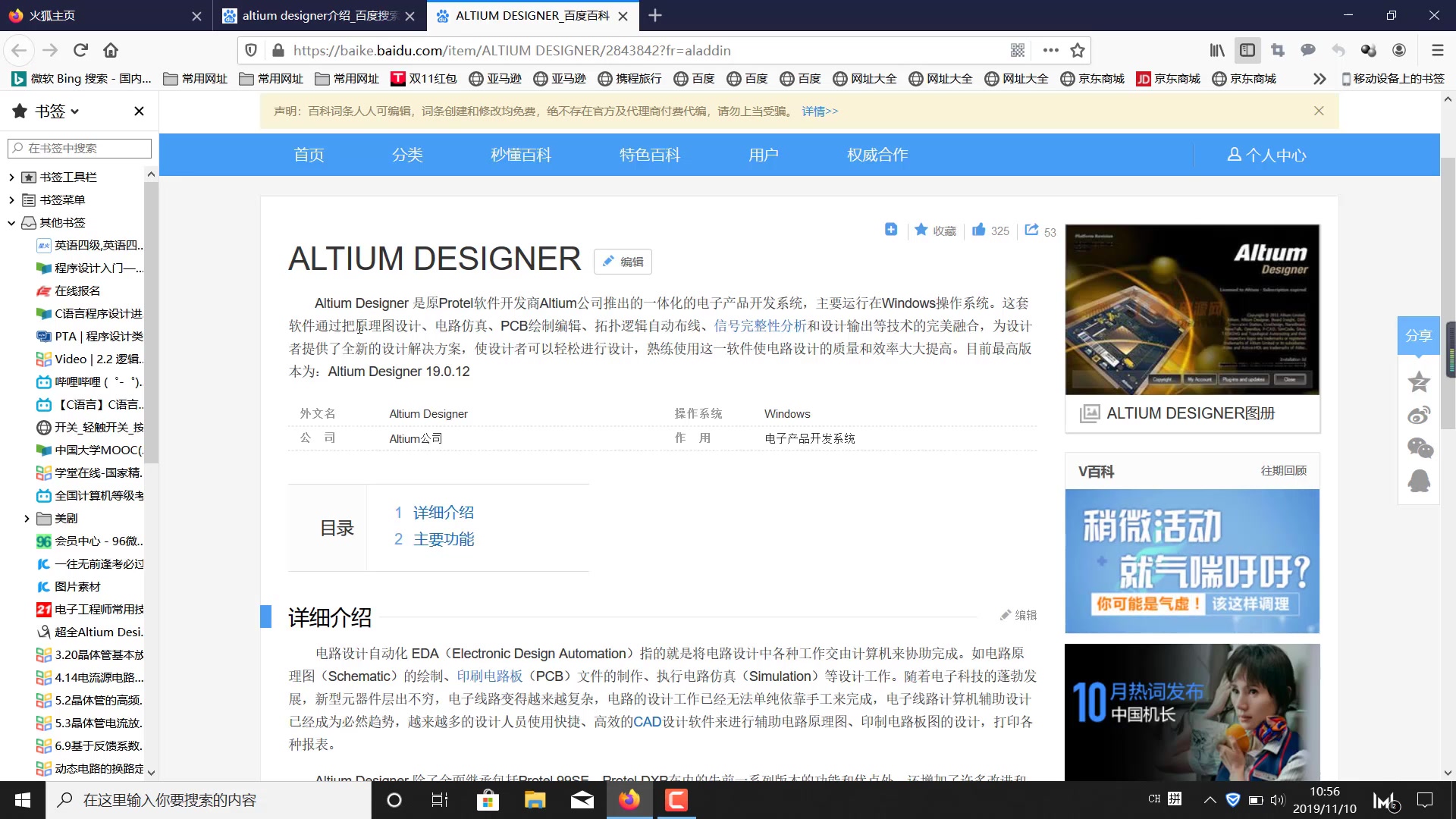Open the 秒懂百科 navigation item
Screen dimensions: 1456x819
pos(521,155)
